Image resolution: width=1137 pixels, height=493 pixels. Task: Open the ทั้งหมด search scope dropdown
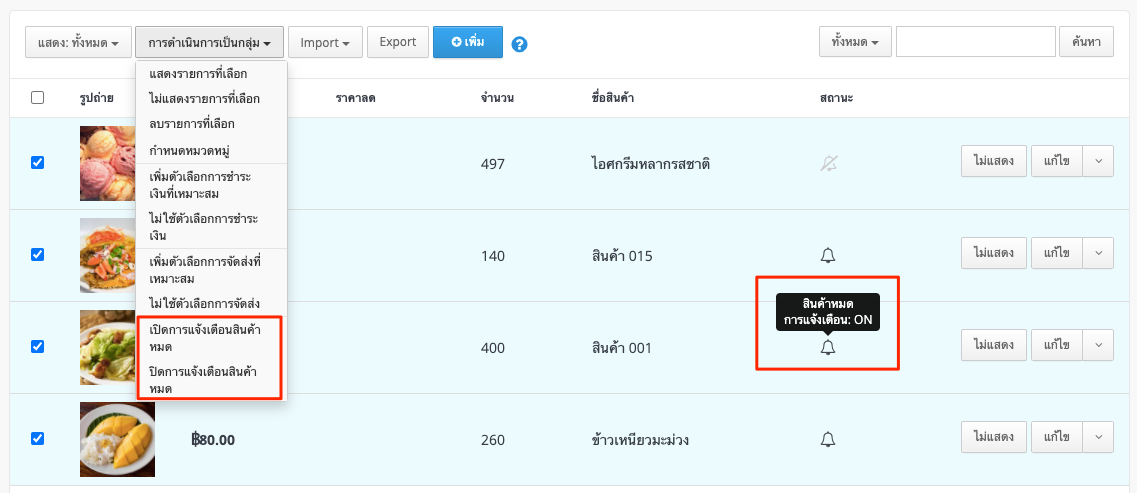pos(855,42)
